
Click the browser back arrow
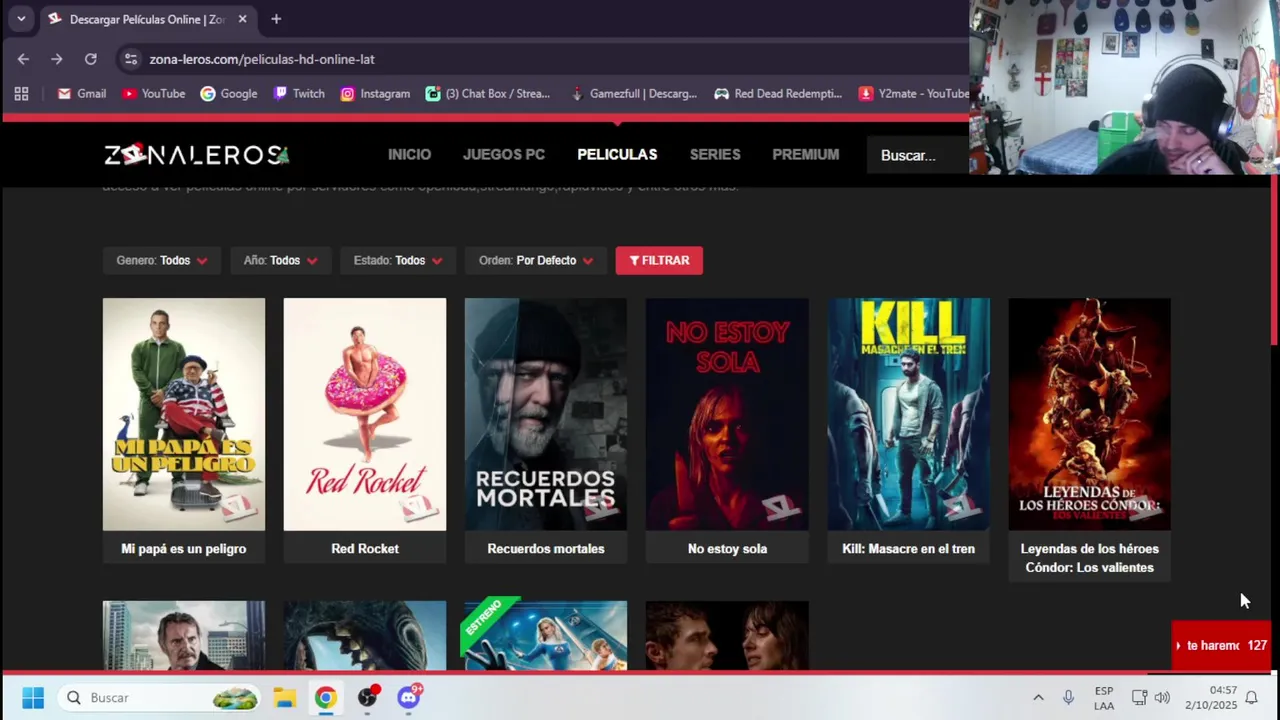[x=23, y=59]
